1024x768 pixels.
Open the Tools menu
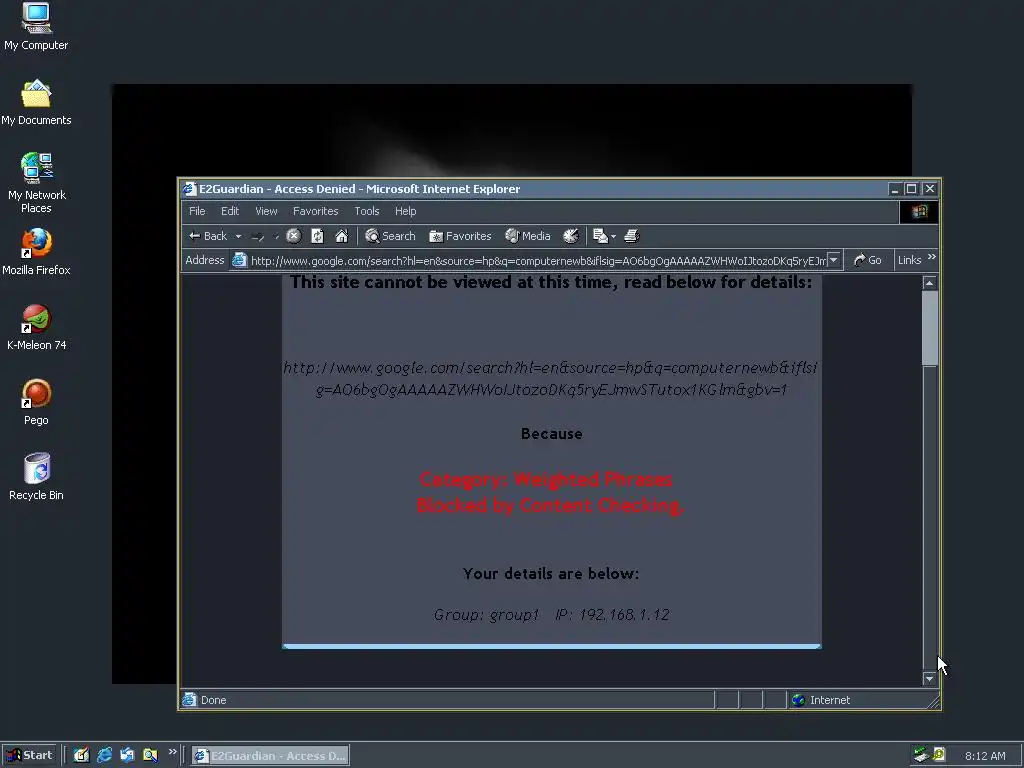click(x=367, y=211)
